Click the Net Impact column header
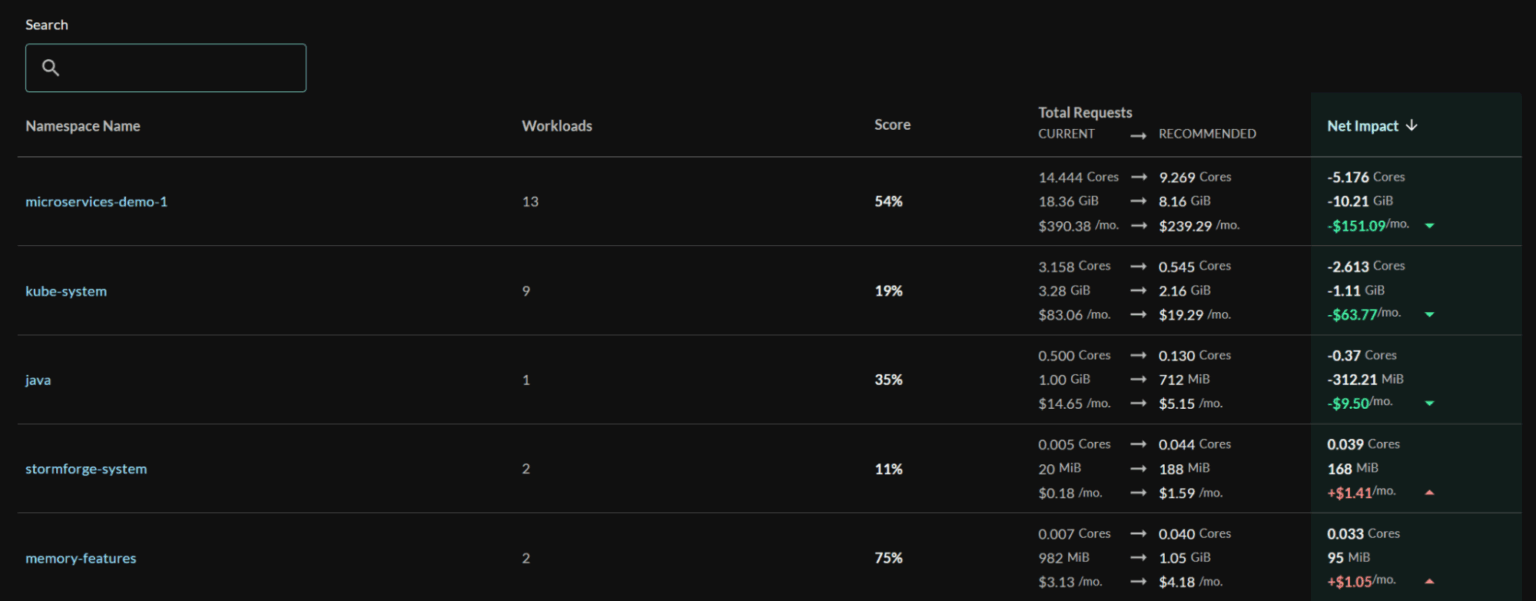Image resolution: width=1536 pixels, height=601 pixels. 1362,126
